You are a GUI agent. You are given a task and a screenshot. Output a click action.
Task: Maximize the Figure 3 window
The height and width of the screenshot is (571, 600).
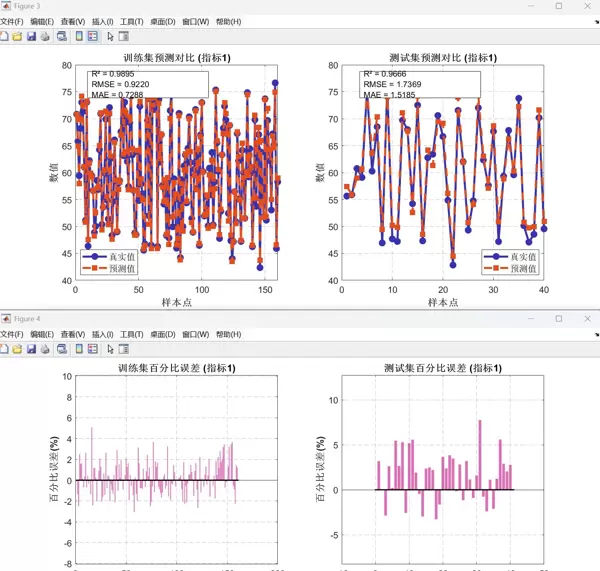pos(558,6)
